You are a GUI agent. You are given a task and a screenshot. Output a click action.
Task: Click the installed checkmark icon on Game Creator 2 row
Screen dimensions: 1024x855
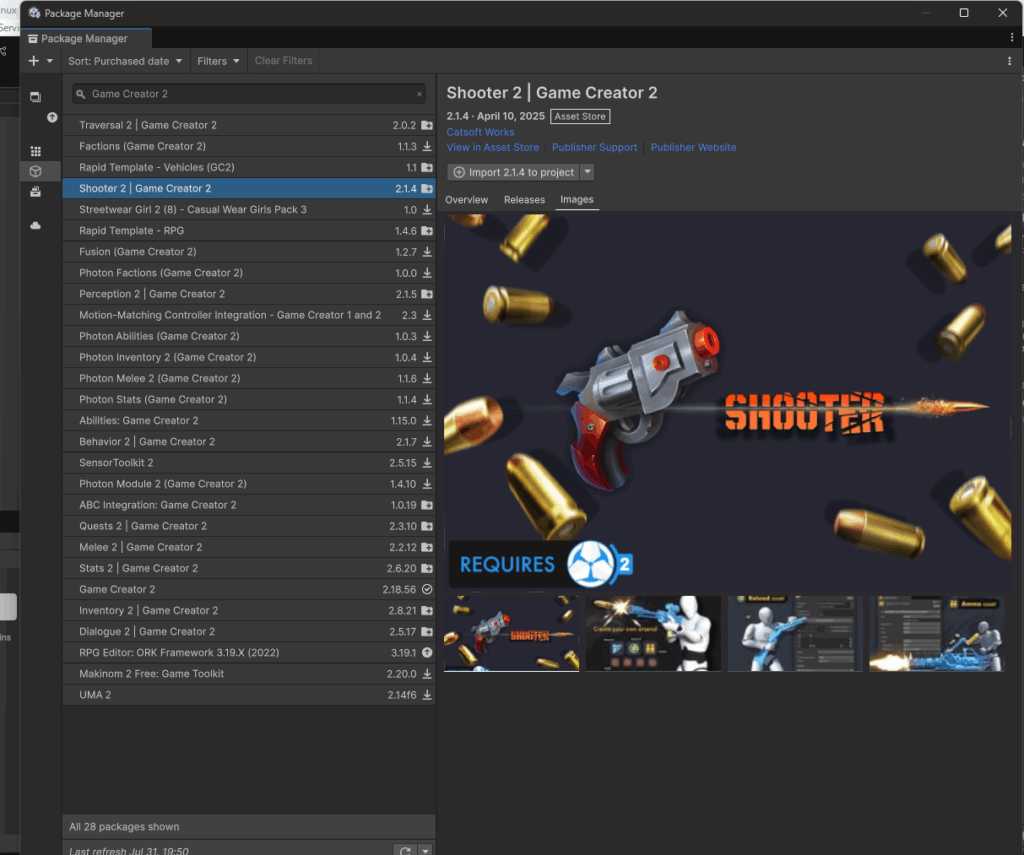pyautogui.click(x=426, y=589)
